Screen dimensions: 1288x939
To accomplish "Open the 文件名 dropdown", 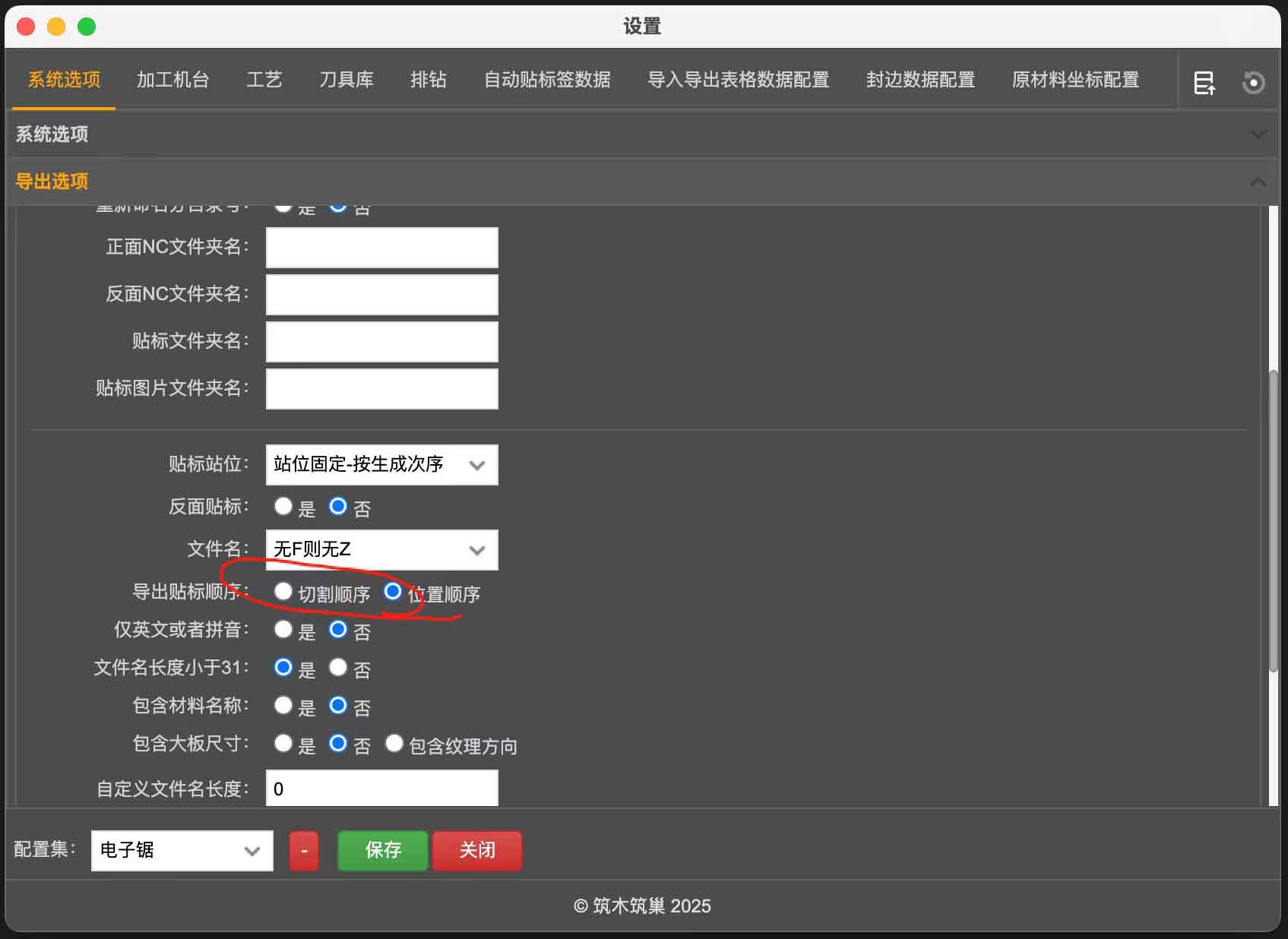I will click(381, 549).
